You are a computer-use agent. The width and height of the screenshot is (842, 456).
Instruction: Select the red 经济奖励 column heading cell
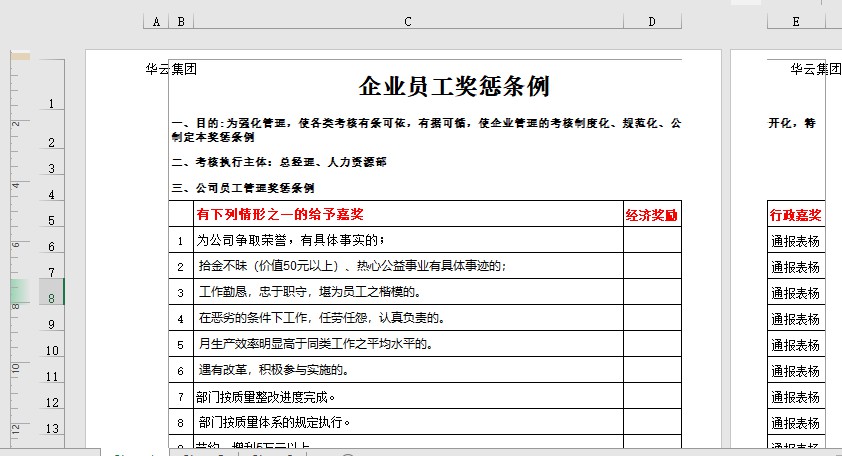coord(651,214)
